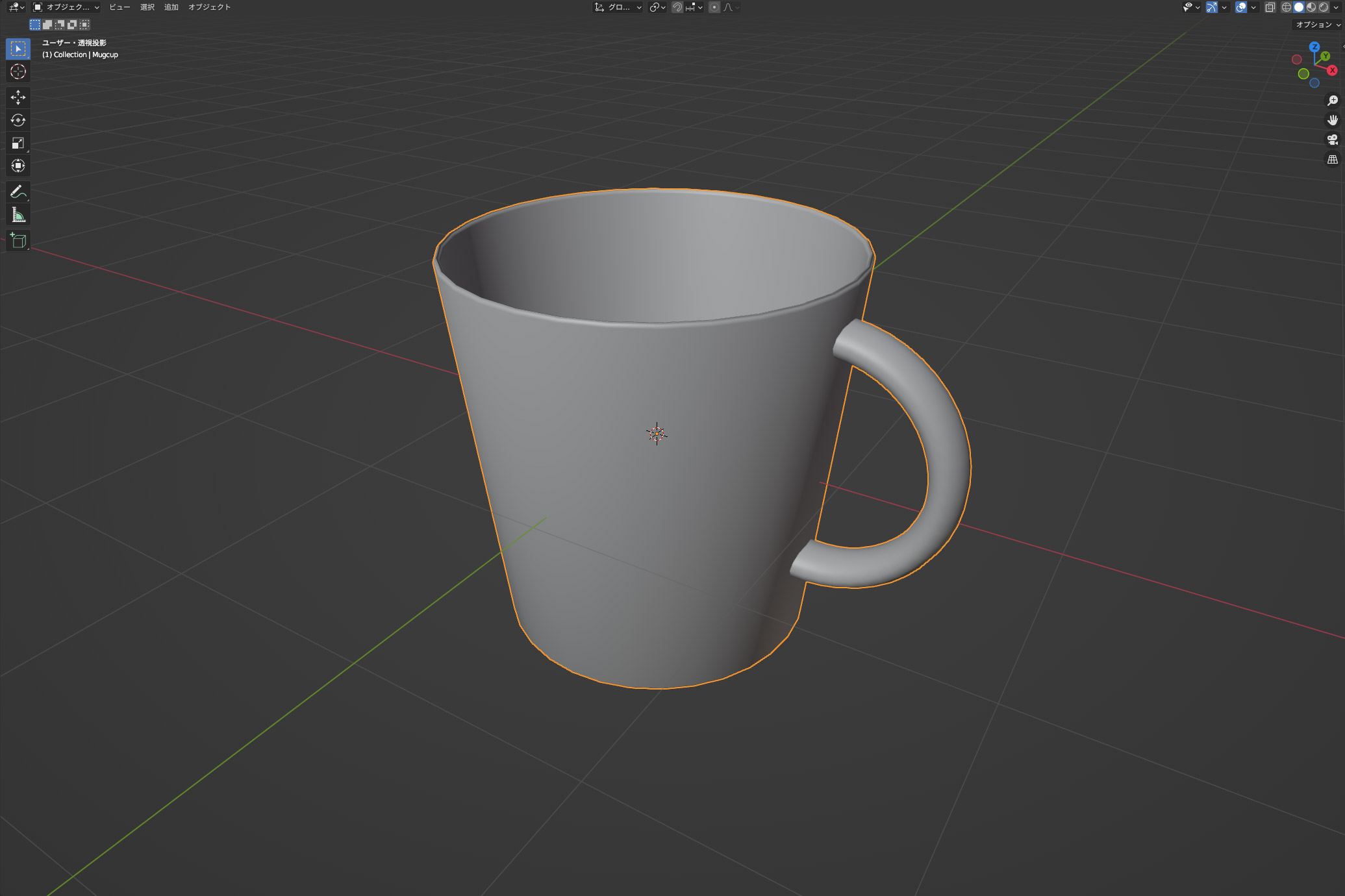The width and height of the screenshot is (1345, 896).
Task: Toggle X-ray mode in the header
Action: tap(1270, 7)
